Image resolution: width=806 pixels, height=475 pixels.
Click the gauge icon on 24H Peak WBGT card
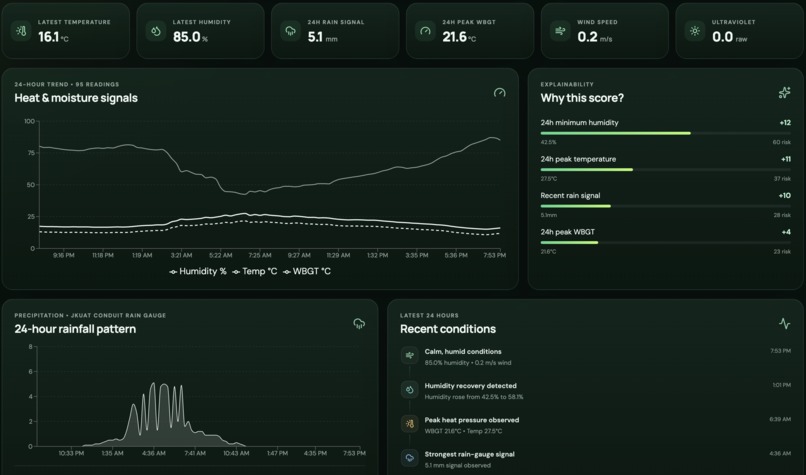point(425,31)
